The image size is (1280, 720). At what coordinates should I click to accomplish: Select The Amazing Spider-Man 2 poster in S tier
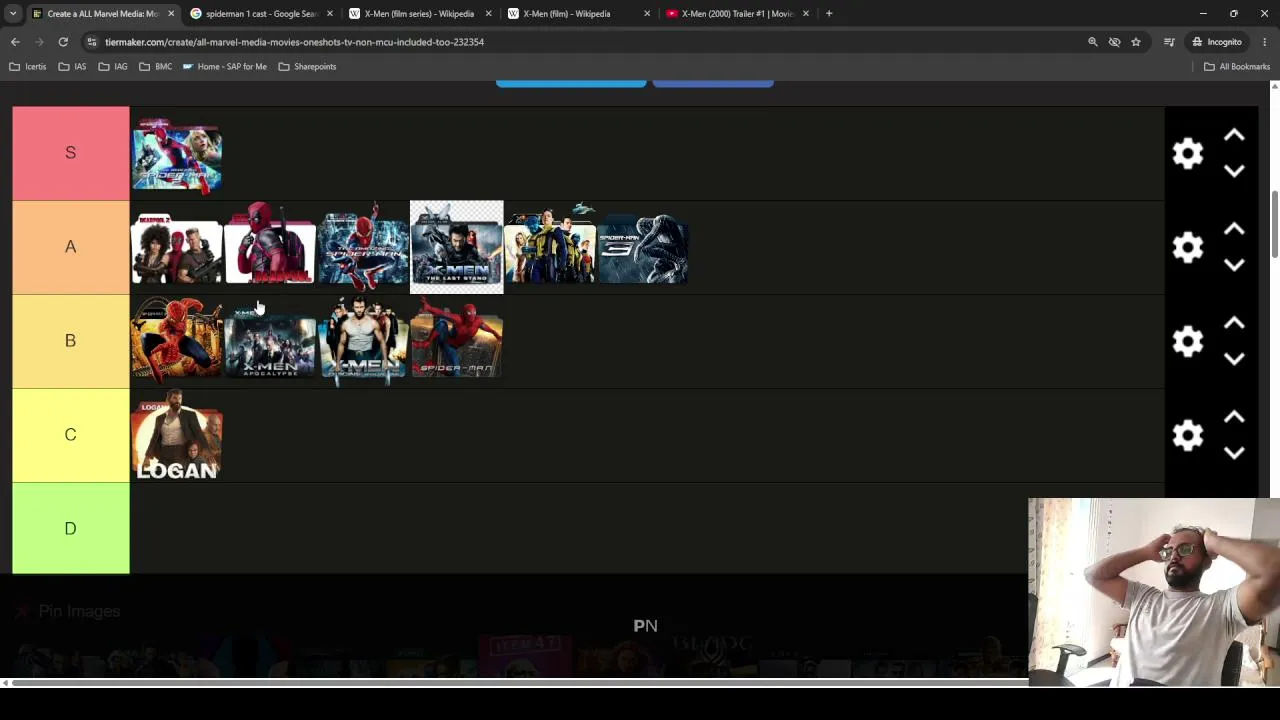(177, 153)
